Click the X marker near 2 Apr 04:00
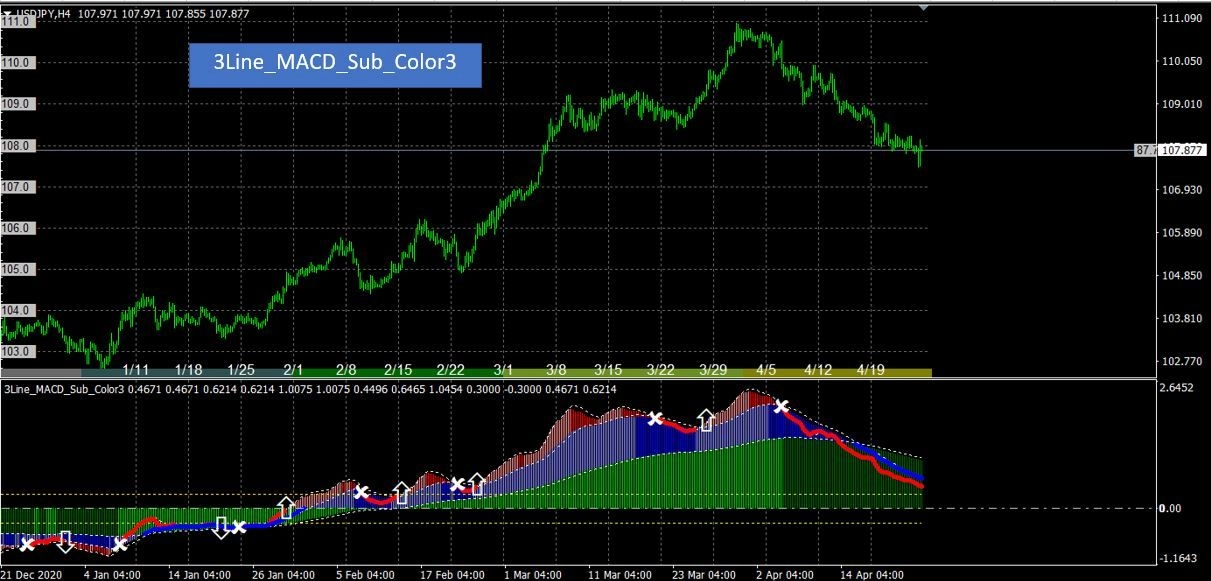1211x581 pixels. pos(781,406)
